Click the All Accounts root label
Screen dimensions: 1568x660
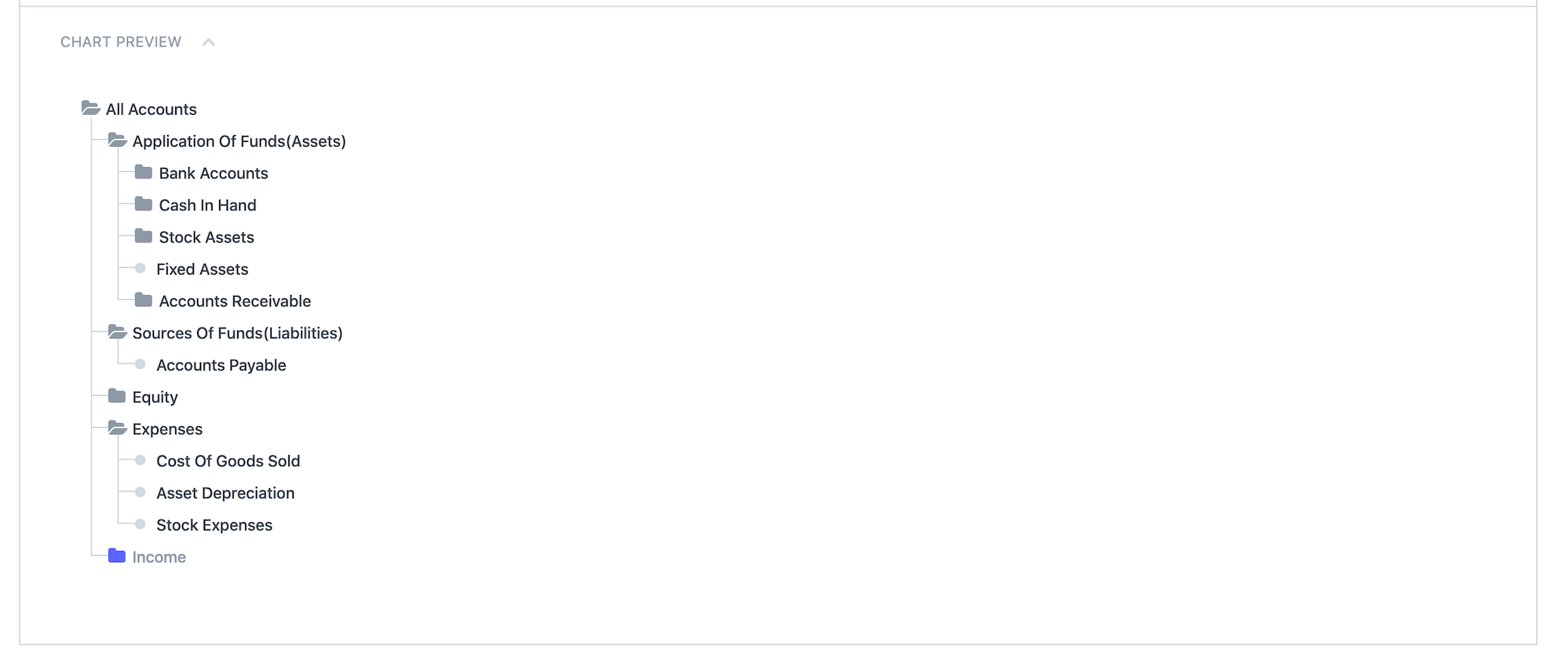point(151,109)
